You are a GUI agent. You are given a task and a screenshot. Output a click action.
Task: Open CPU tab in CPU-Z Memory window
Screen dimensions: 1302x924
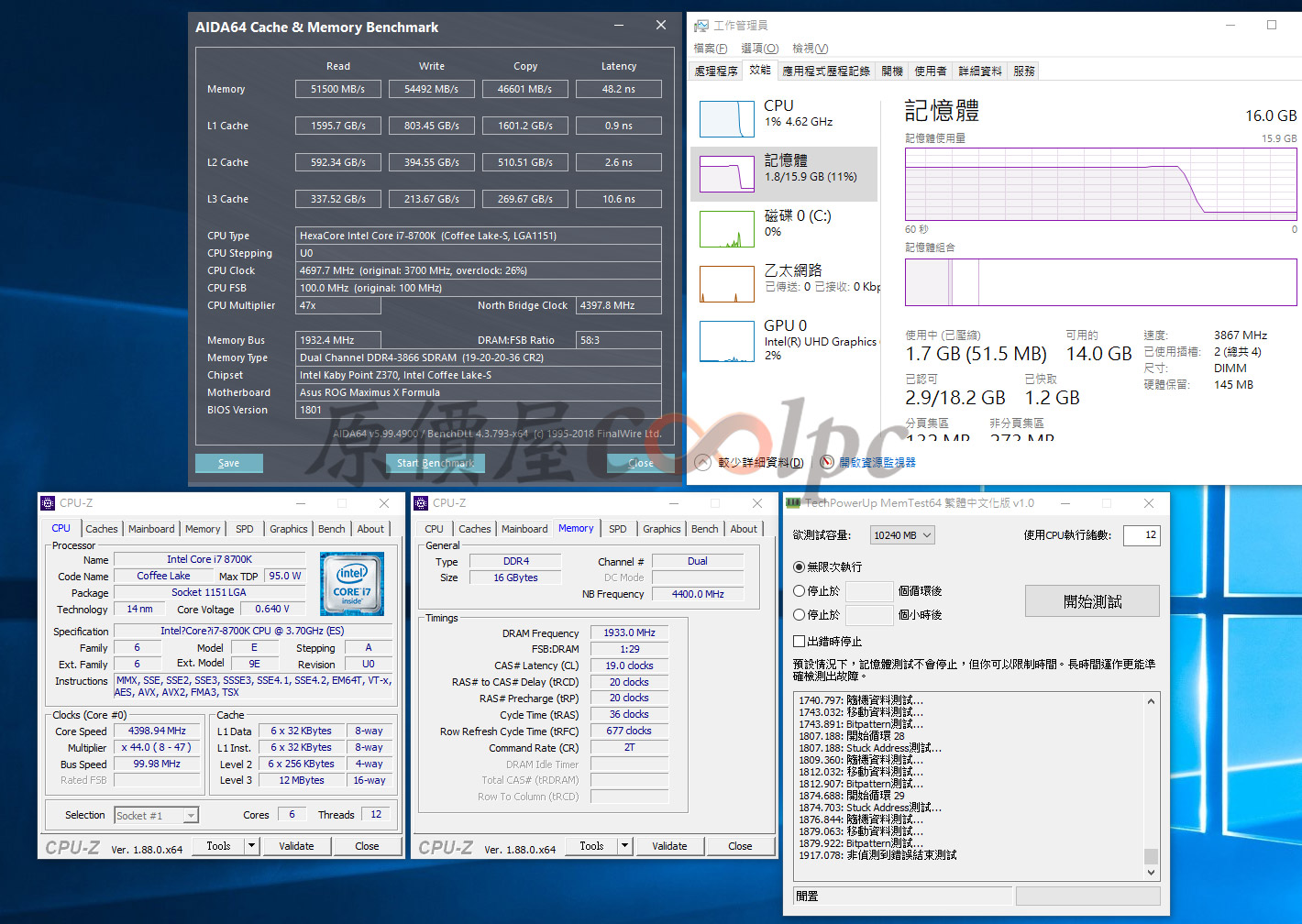pos(435,529)
